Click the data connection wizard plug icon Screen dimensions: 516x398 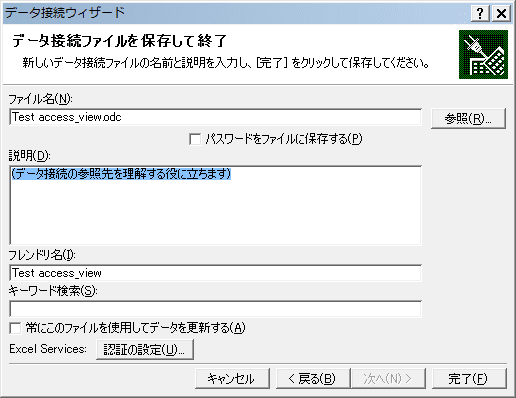point(483,55)
